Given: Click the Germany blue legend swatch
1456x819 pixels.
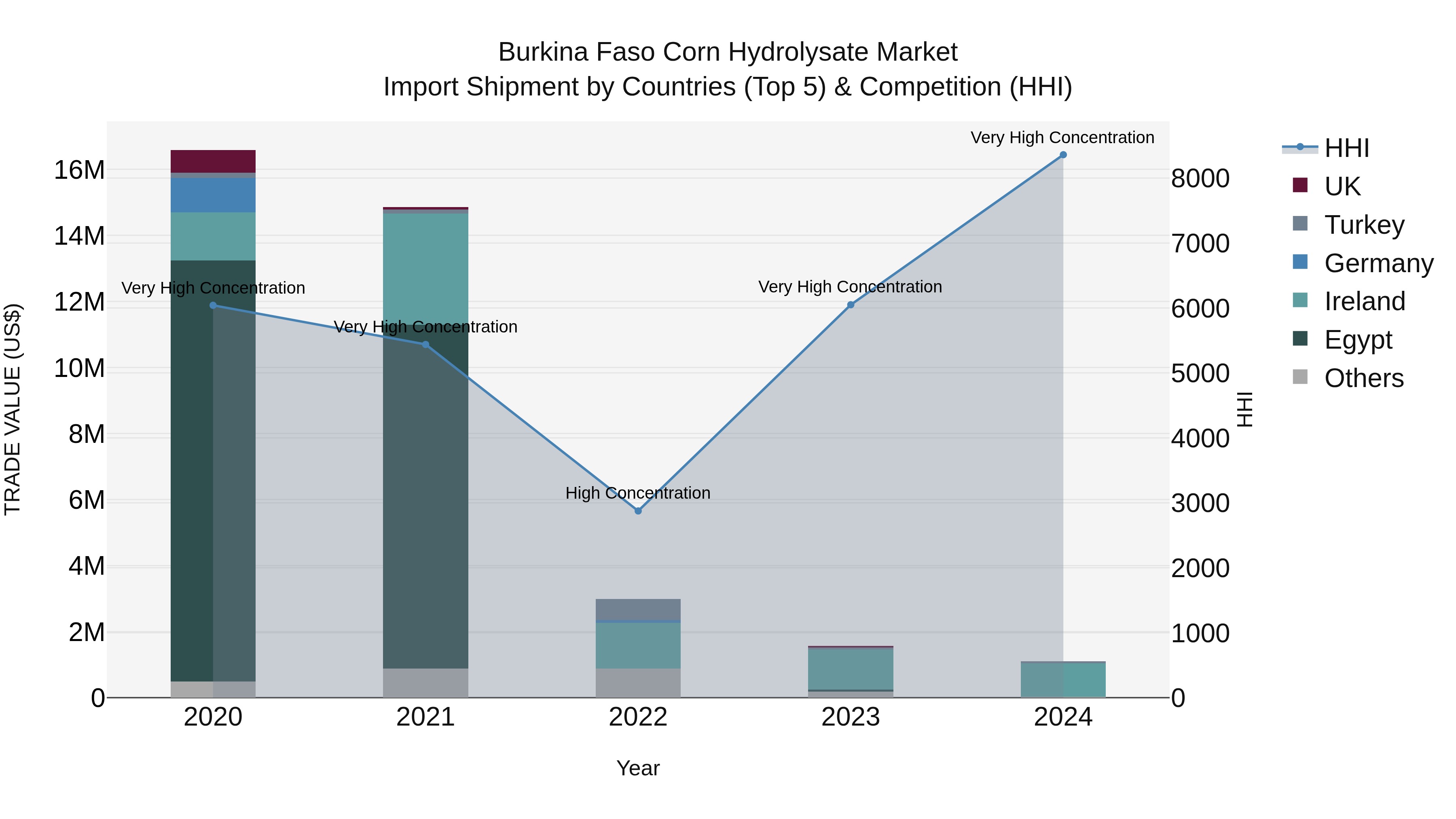Looking at the screenshot, I should pyautogui.click(x=1300, y=262).
